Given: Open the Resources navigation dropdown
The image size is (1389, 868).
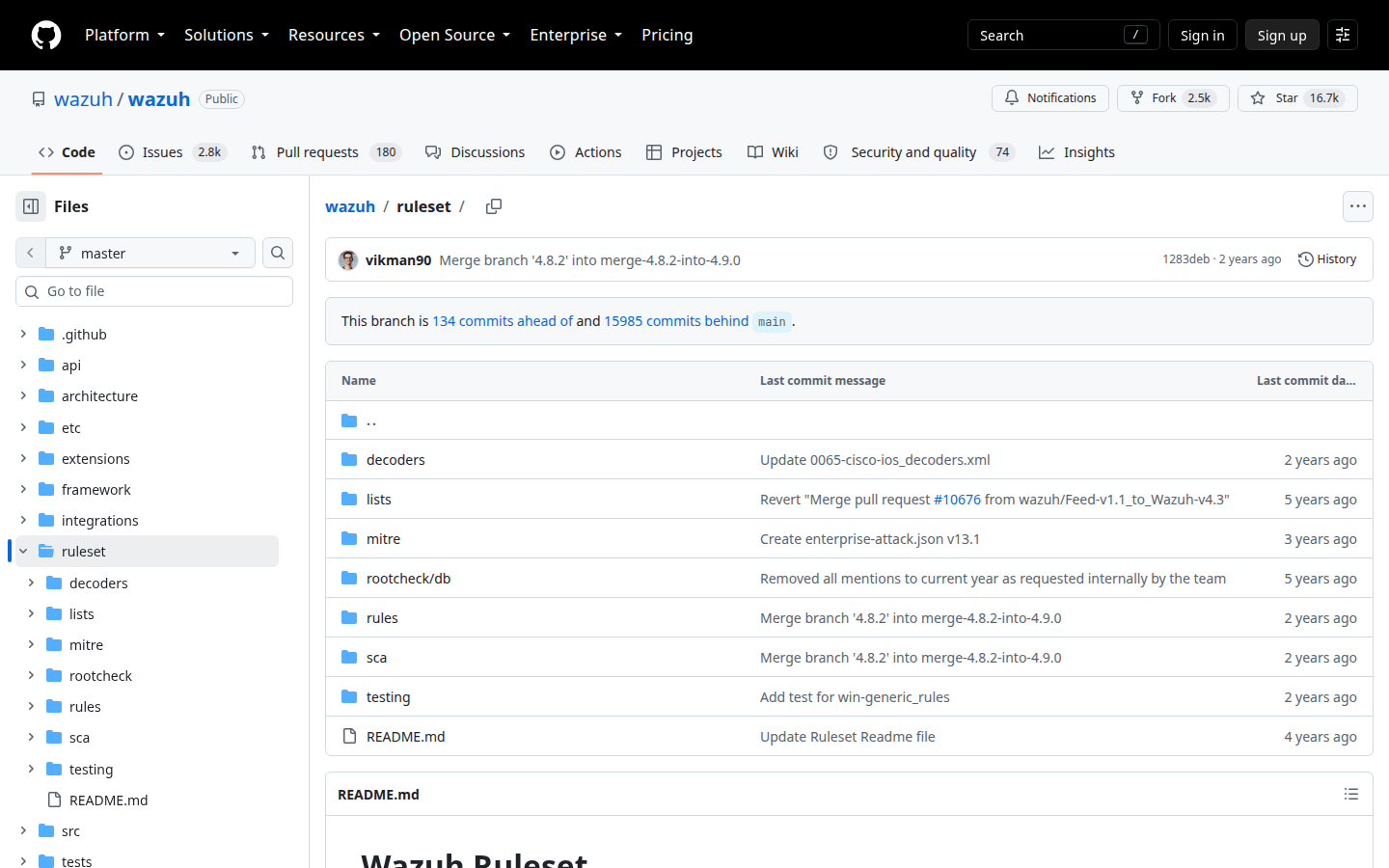Looking at the screenshot, I should pos(334,35).
